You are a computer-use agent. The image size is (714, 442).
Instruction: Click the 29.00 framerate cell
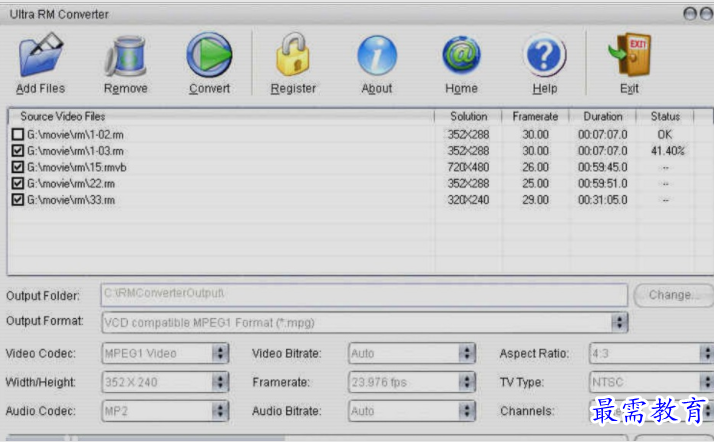pos(536,200)
